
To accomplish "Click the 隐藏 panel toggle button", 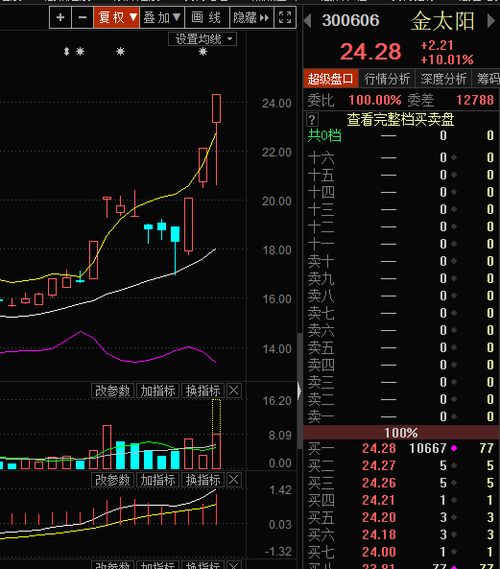I will [x=251, y=17].
